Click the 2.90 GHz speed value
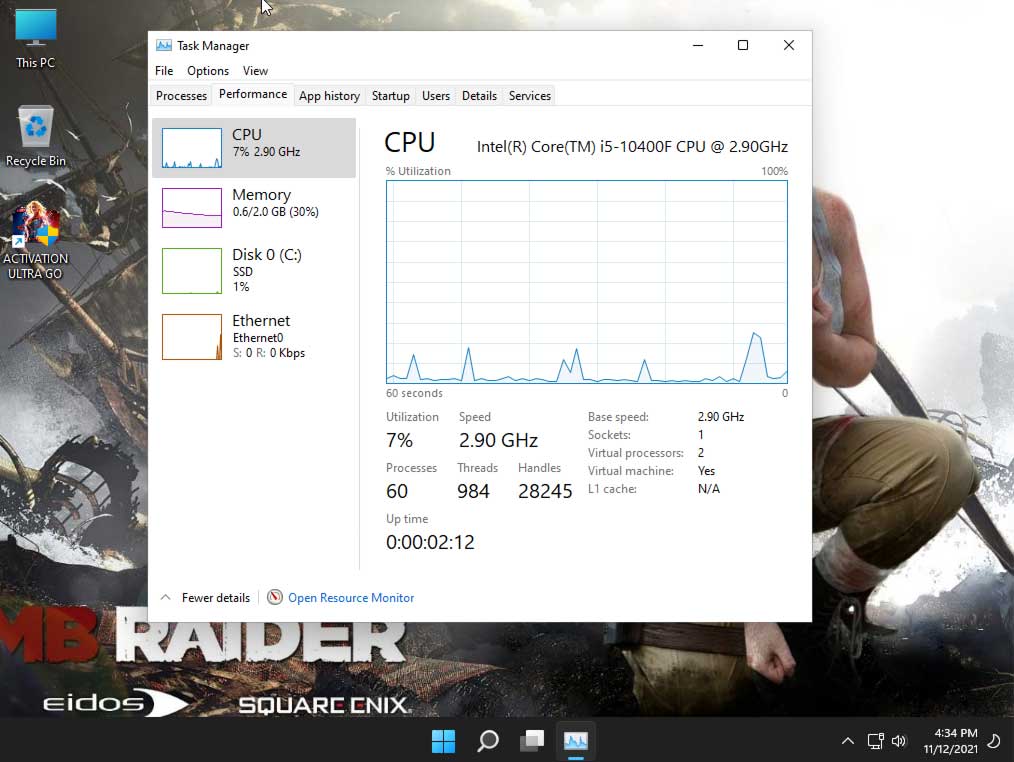 tap(498, 441)
